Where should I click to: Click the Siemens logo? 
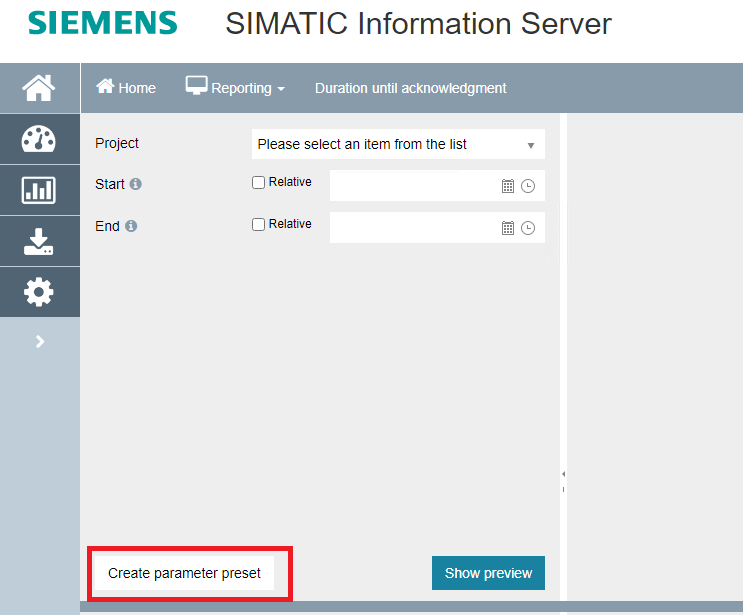coord(102,23)
